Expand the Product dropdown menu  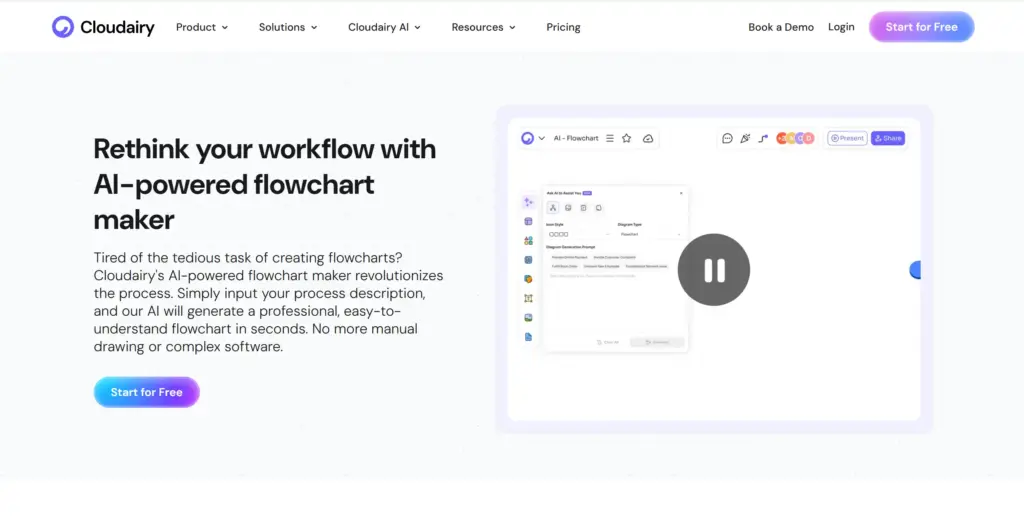click(202, 27)
